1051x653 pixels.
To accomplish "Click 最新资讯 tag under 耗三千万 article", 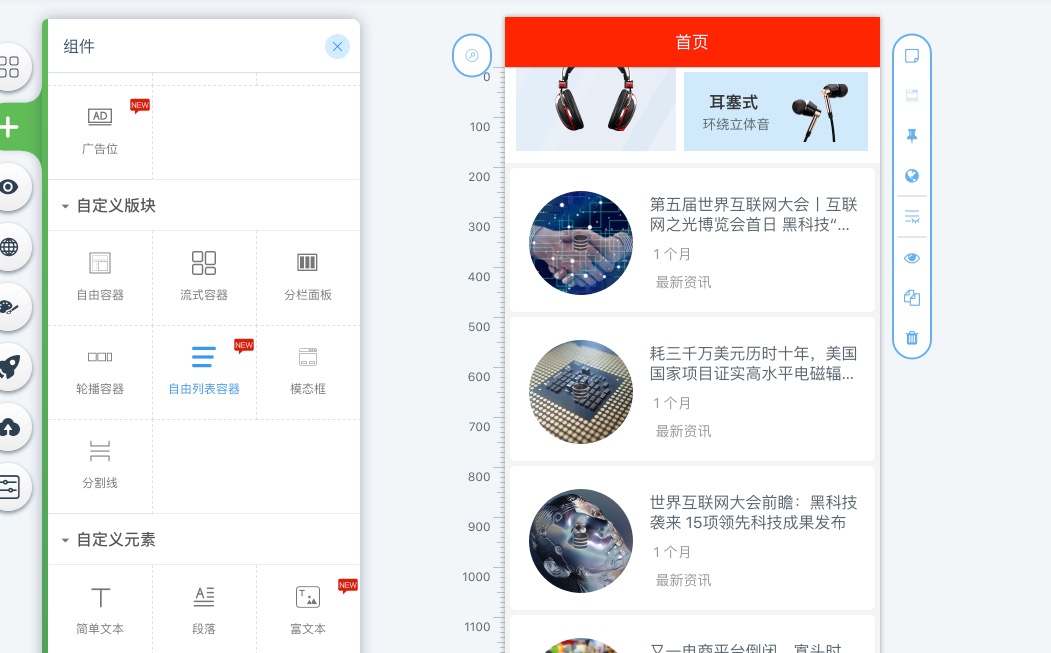I will pos(683,431).
